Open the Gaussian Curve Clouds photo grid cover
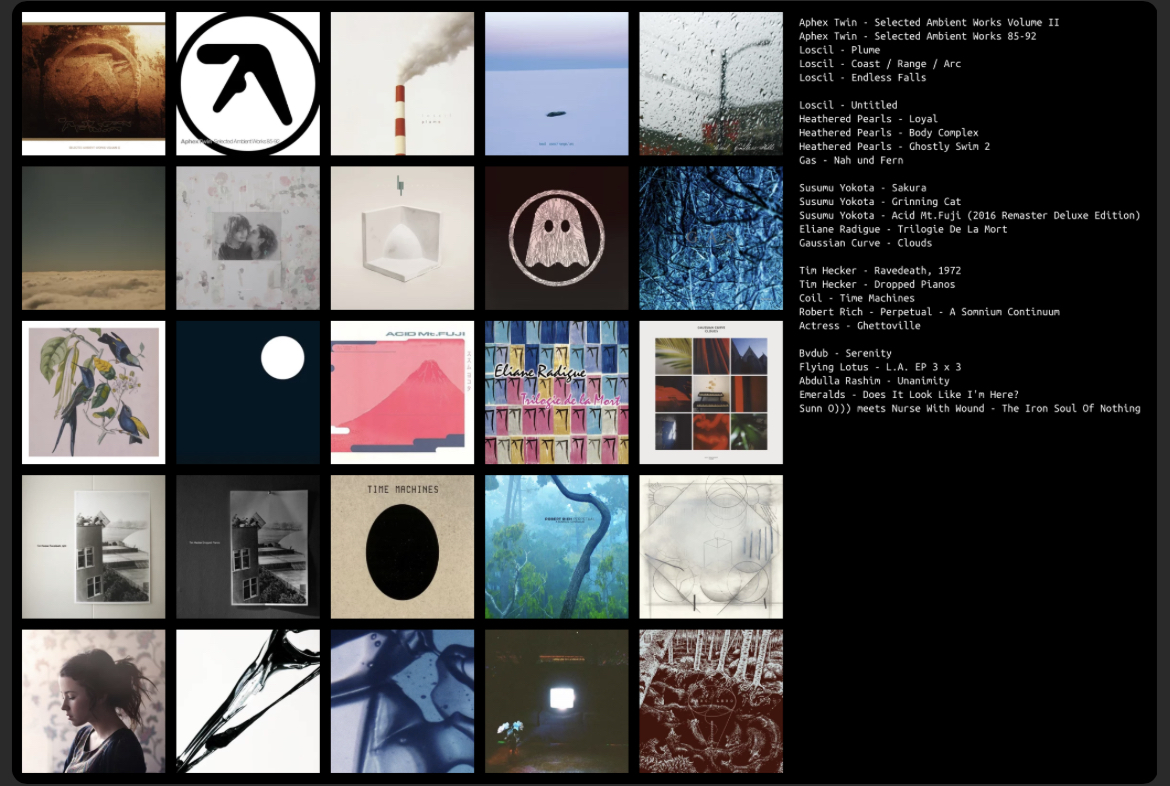The image size is (1170, 786). pos(711,393)
